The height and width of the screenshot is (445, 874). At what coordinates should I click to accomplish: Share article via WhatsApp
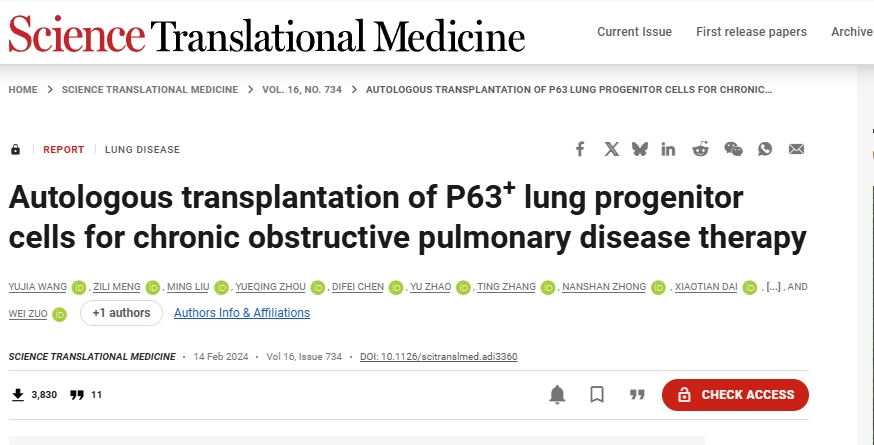pyautogui.click(x=765, y=149)
